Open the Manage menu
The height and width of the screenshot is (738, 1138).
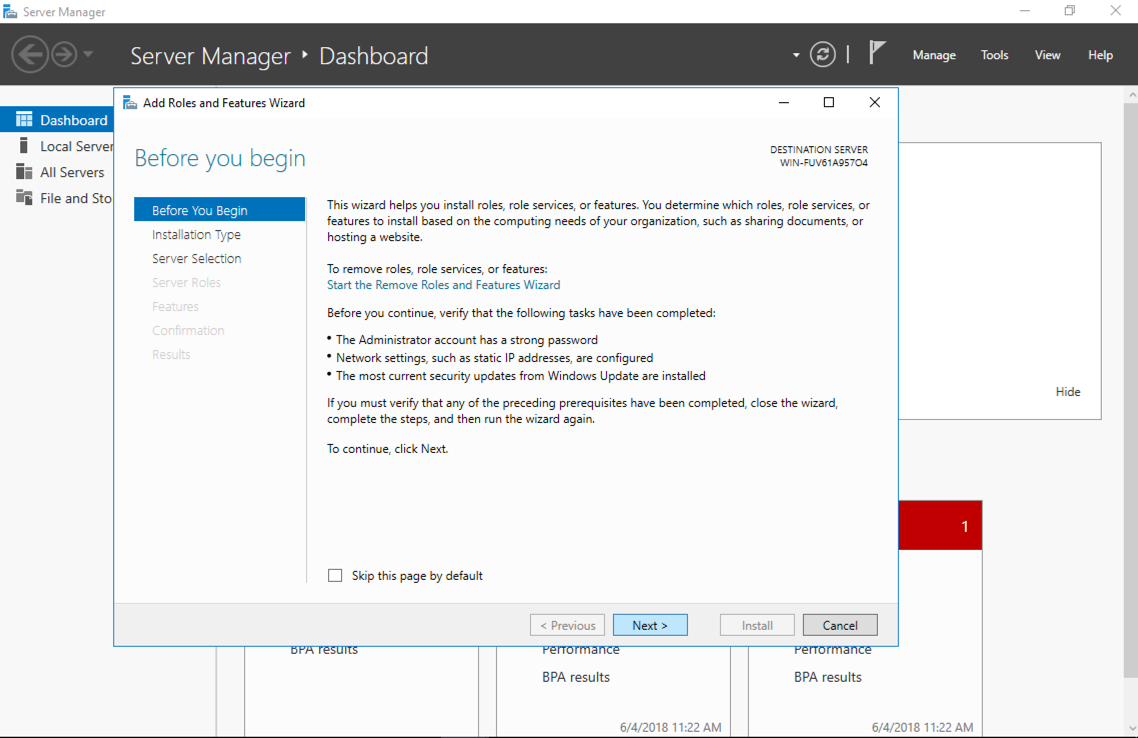pos(934,55)
